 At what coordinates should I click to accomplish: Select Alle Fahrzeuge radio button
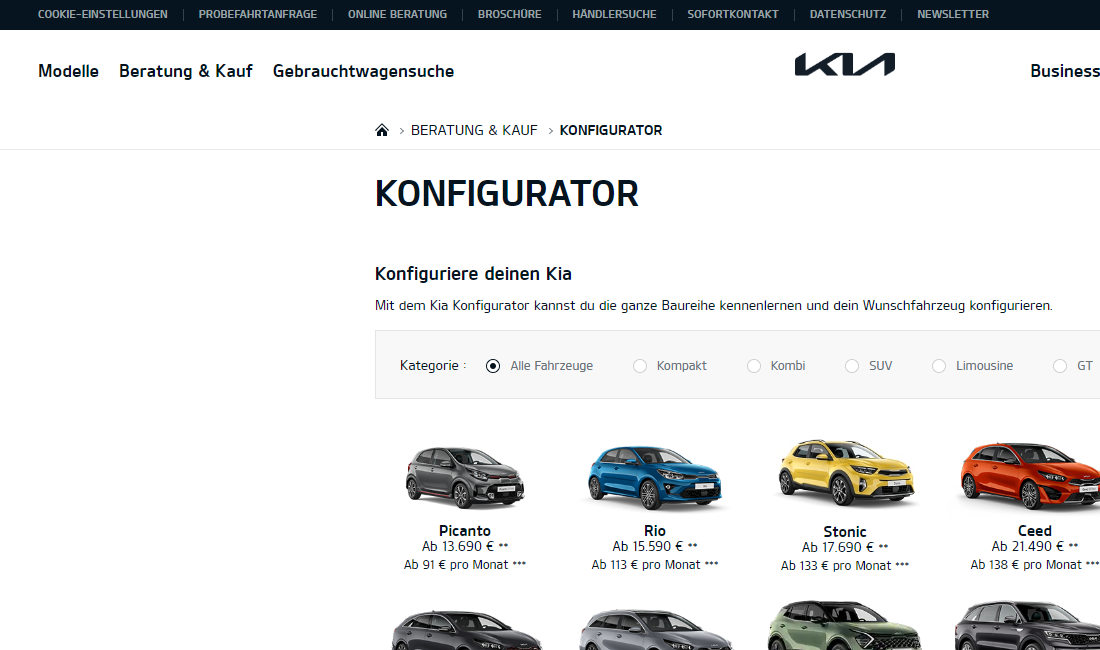493,366
